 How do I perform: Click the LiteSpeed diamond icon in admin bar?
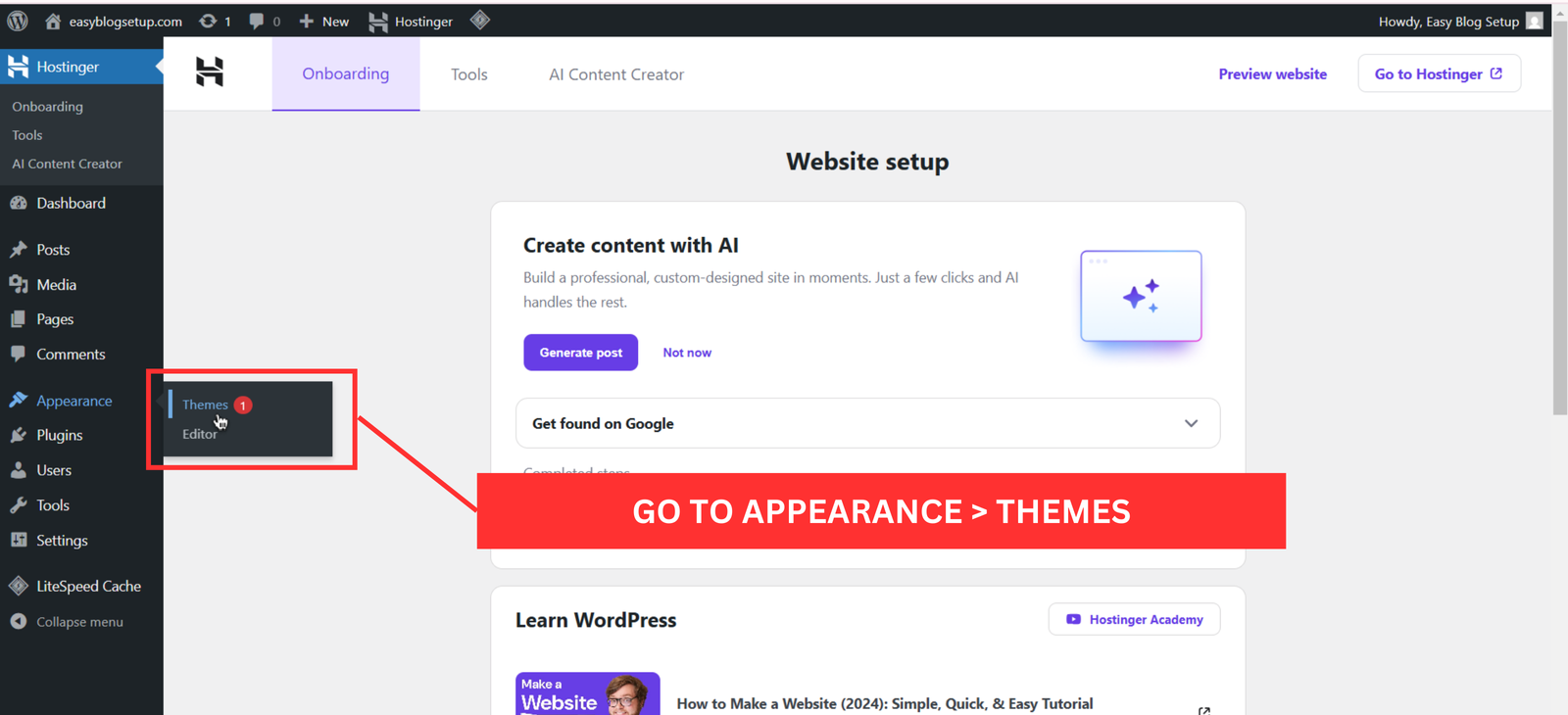click(480, 20)
